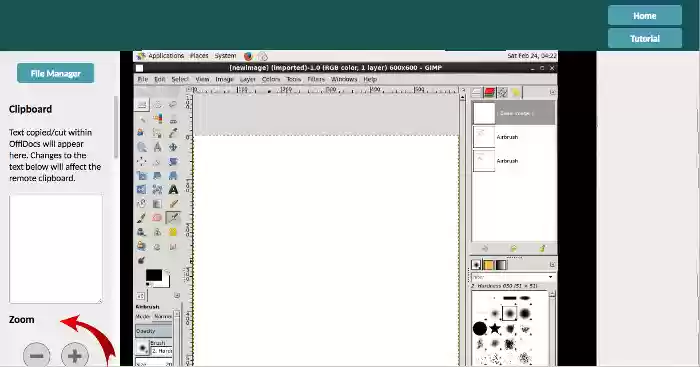Switch to the Gradients tab in brushes dock
This screenshot has height=367, width=700.
tap(501, 265)
